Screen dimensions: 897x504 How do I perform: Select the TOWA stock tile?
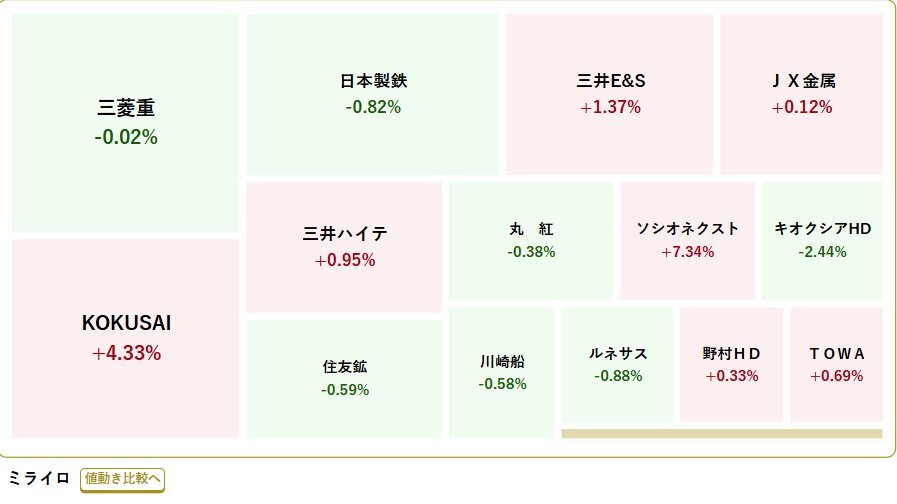click(x=836, y=364)
